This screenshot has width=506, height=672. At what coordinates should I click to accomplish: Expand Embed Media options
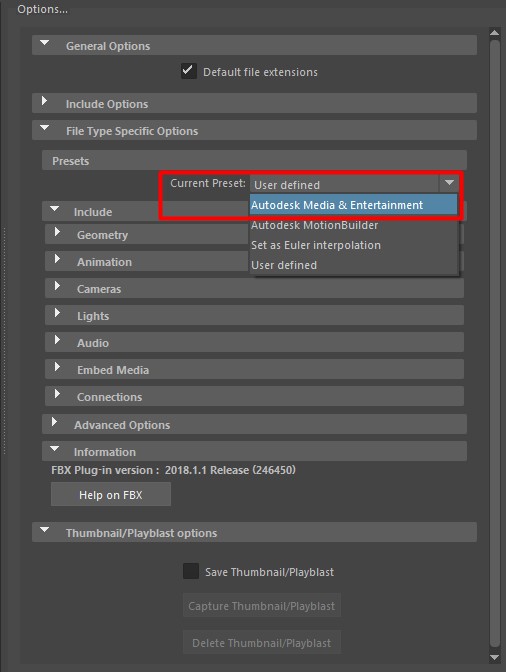click(x=57, y=367)
